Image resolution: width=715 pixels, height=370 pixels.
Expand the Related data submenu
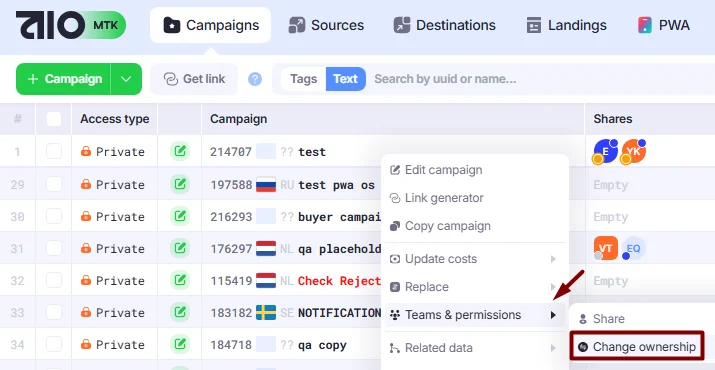tap(475, 348)
